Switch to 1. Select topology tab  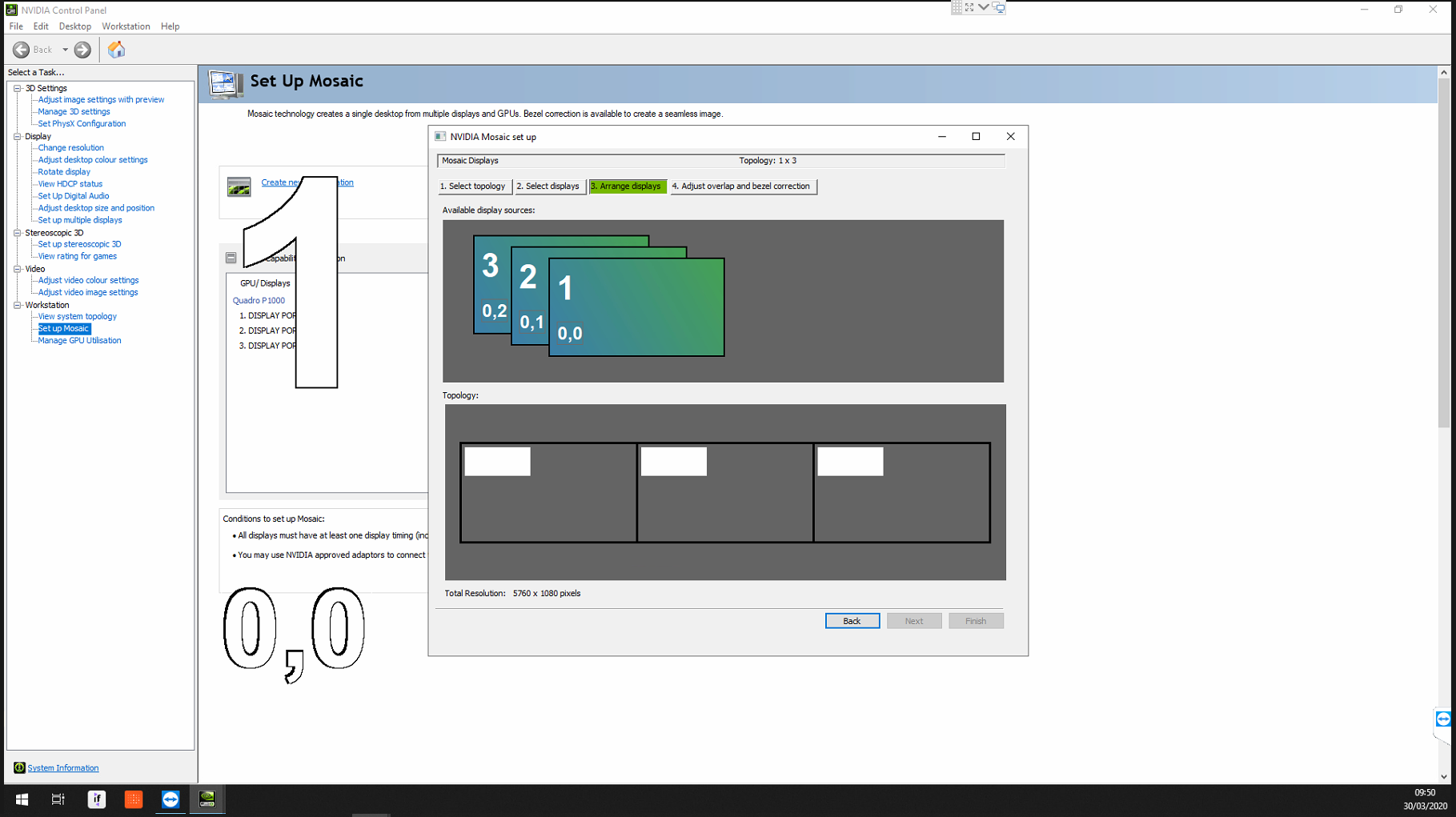pyautogui.click(x=473, y=186)
